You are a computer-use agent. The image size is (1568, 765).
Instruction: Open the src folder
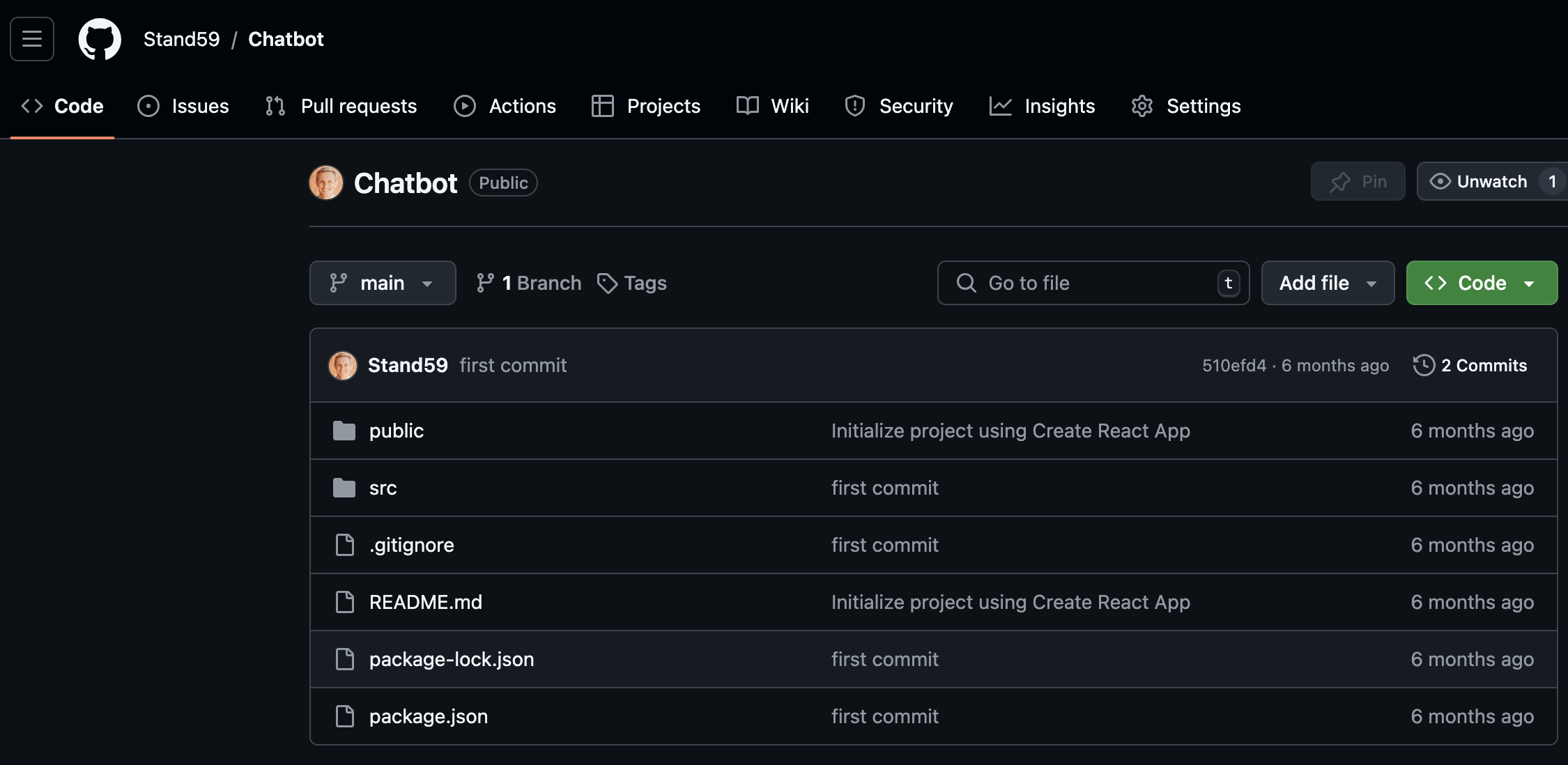tap(383, 488)
